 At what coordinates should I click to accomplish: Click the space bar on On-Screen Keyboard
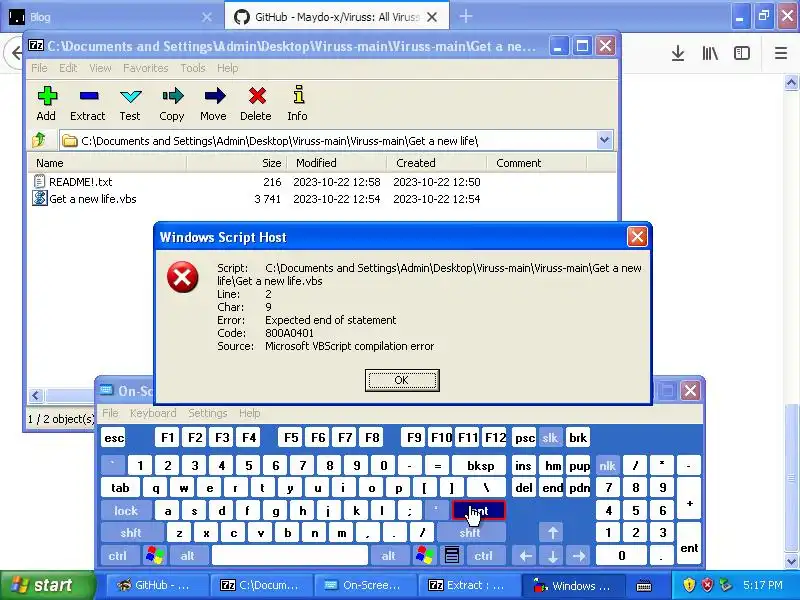[289, 555]
